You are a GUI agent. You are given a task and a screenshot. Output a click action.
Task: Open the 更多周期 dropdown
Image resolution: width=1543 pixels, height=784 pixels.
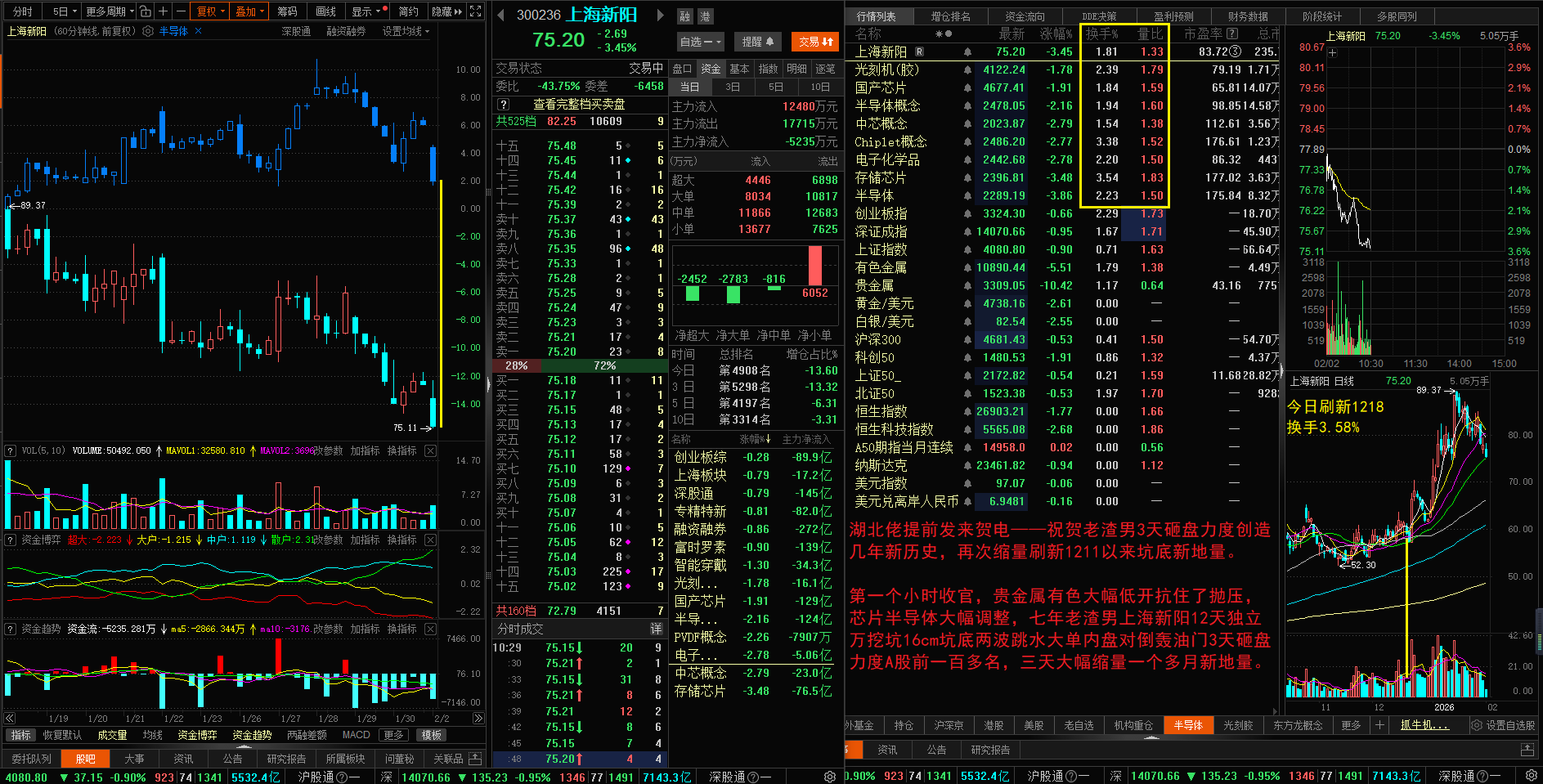pyautogui.click(x=110, y=11)
